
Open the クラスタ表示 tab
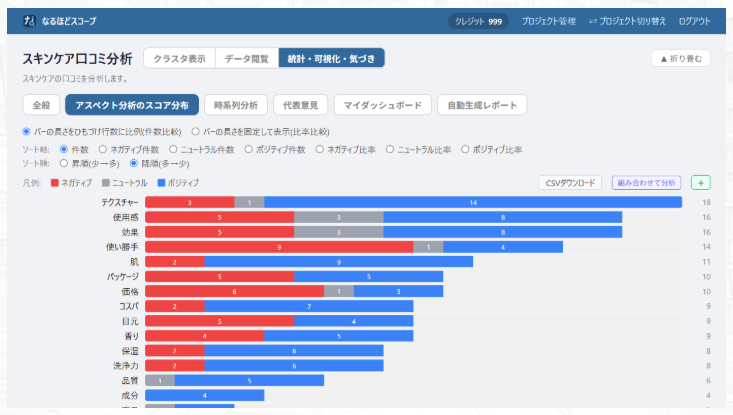point(180,58)
